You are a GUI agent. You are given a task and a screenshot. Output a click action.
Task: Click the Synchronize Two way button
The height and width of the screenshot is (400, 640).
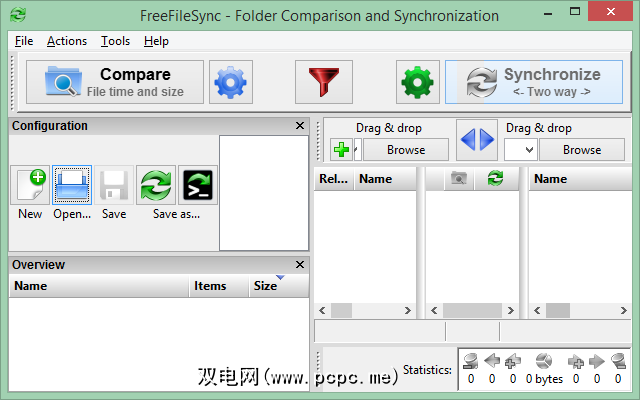(x=534, y=82)
